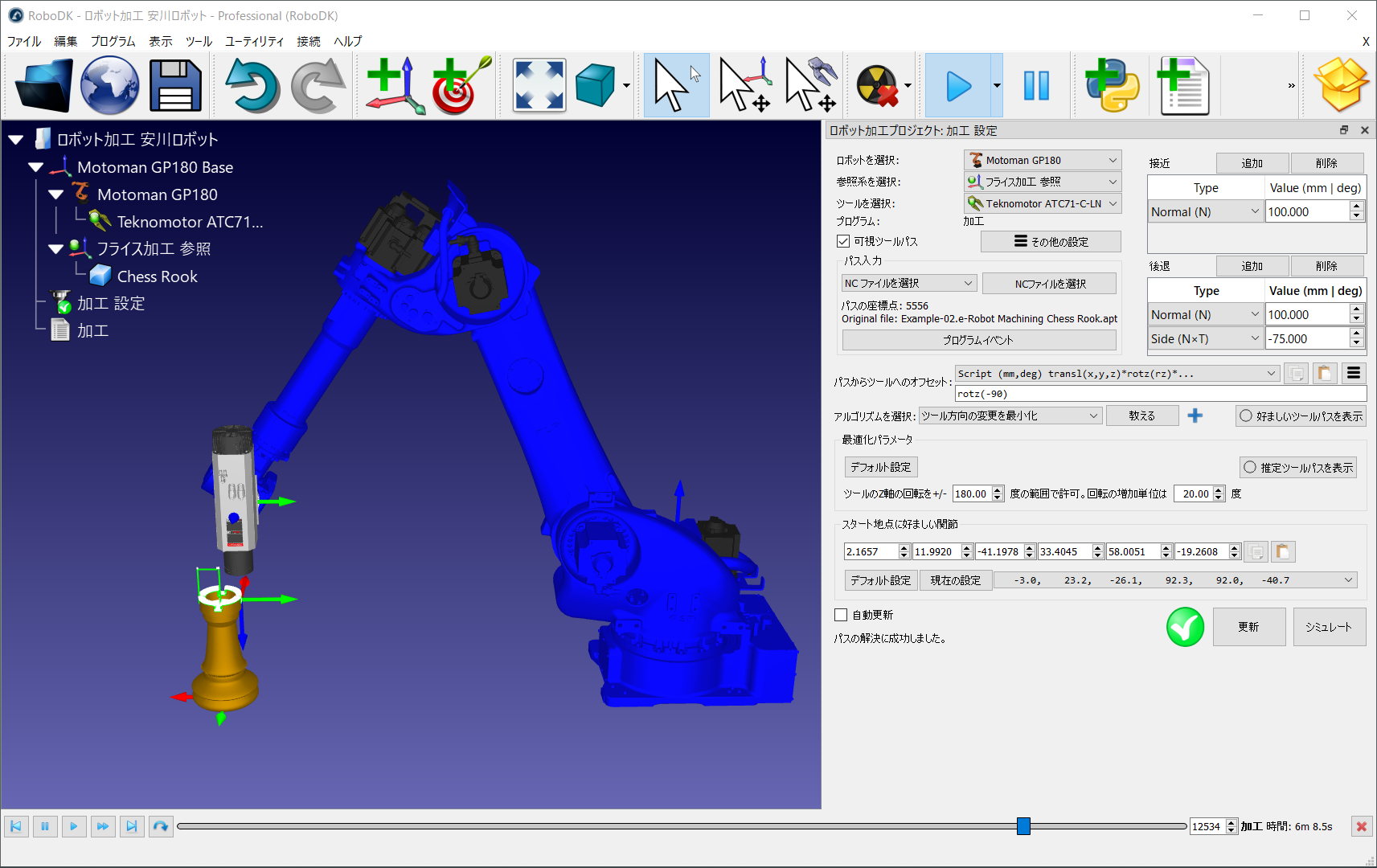Open Script transl offset format dropdown
The height and width of the screenshot is (868, 1377).
point(1117,373)
